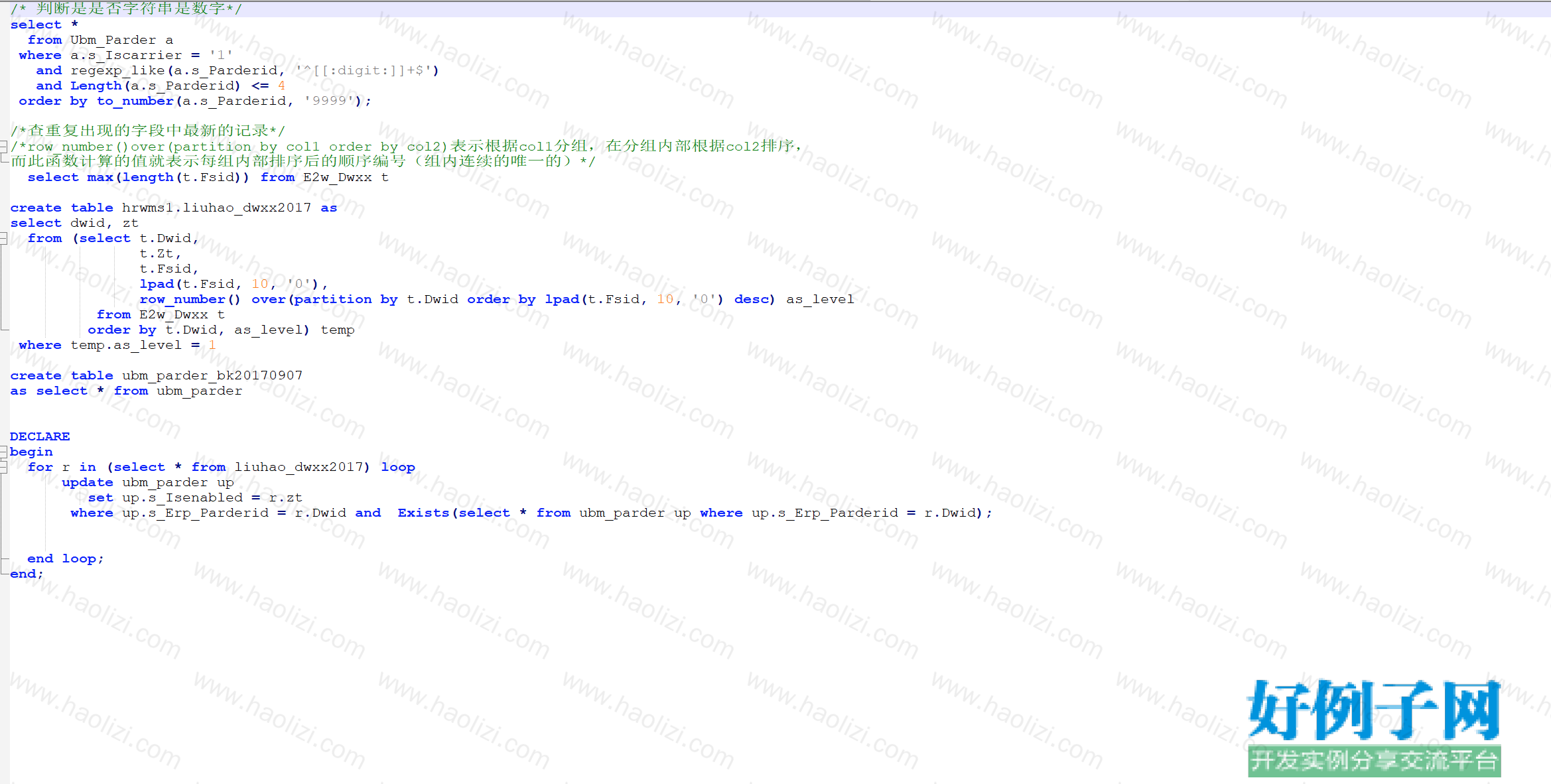Viewport: 1551px width, 784px height.
Task: Click the final 'end;' statement
Action: (x=27, y=574)
